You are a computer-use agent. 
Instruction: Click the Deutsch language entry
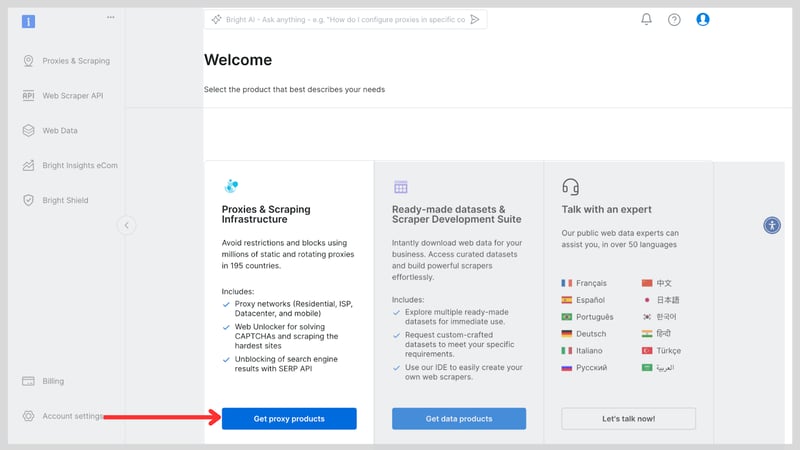click(584, 334)
